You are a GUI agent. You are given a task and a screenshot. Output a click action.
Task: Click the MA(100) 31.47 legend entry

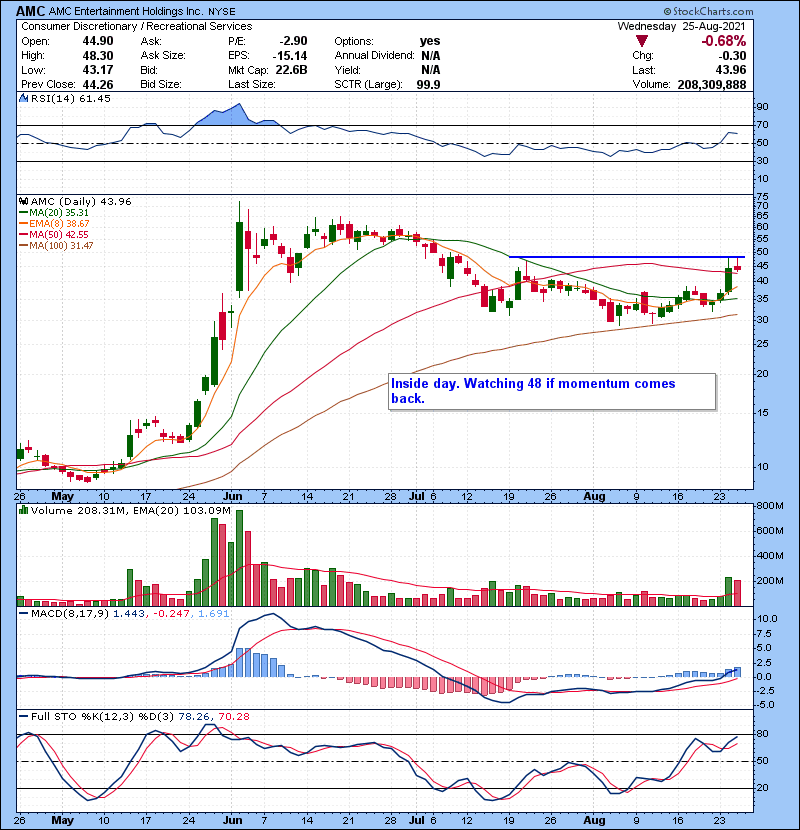[x=56, y=246]
